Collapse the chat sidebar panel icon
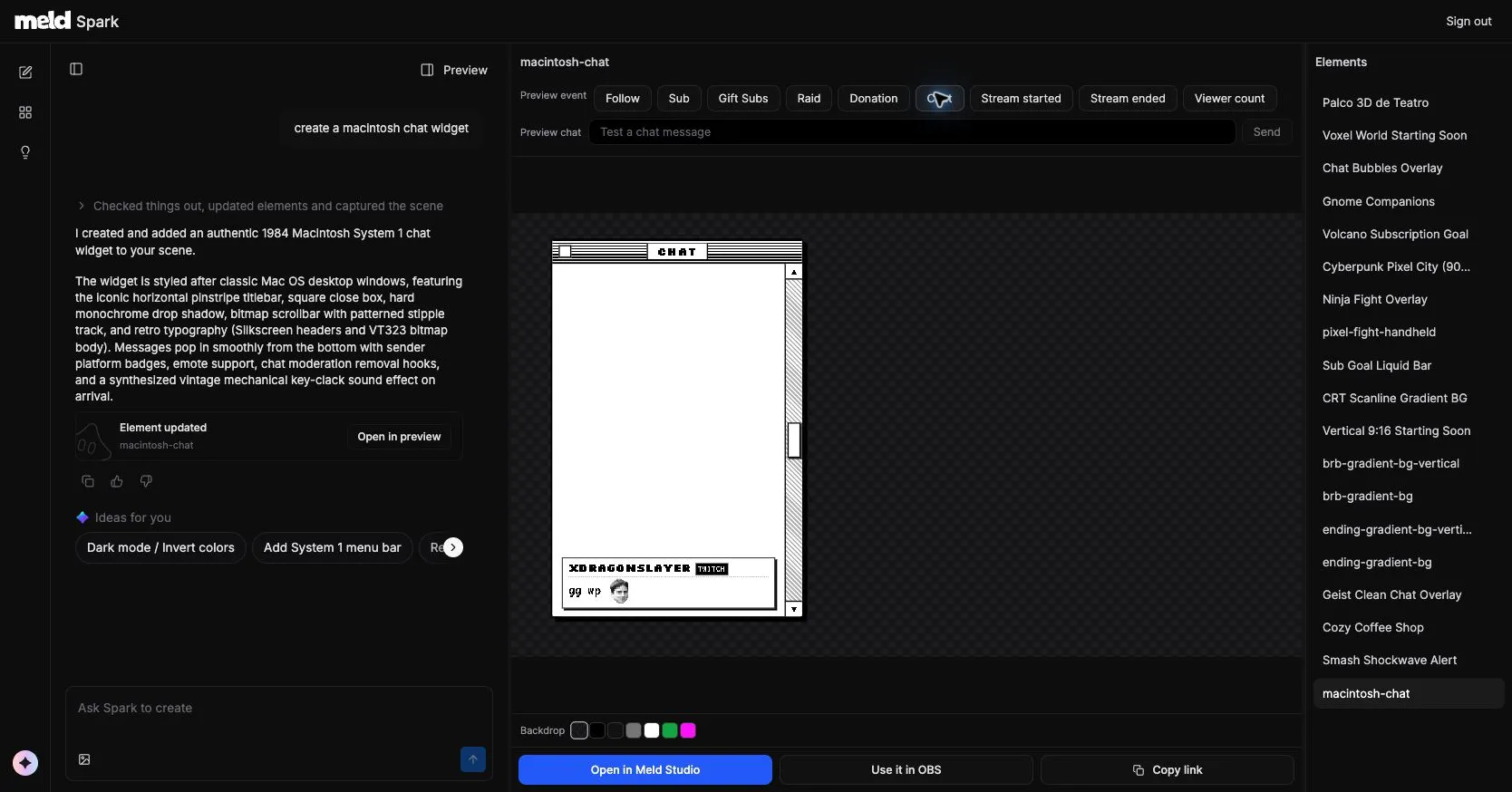The width and height of the screenshot is (1512, 792). click(x=76, y=69)
